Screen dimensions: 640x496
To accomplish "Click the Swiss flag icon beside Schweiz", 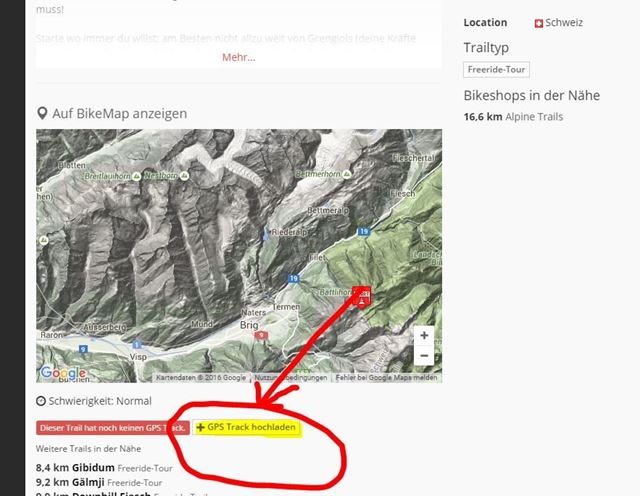I will (540, 23).
